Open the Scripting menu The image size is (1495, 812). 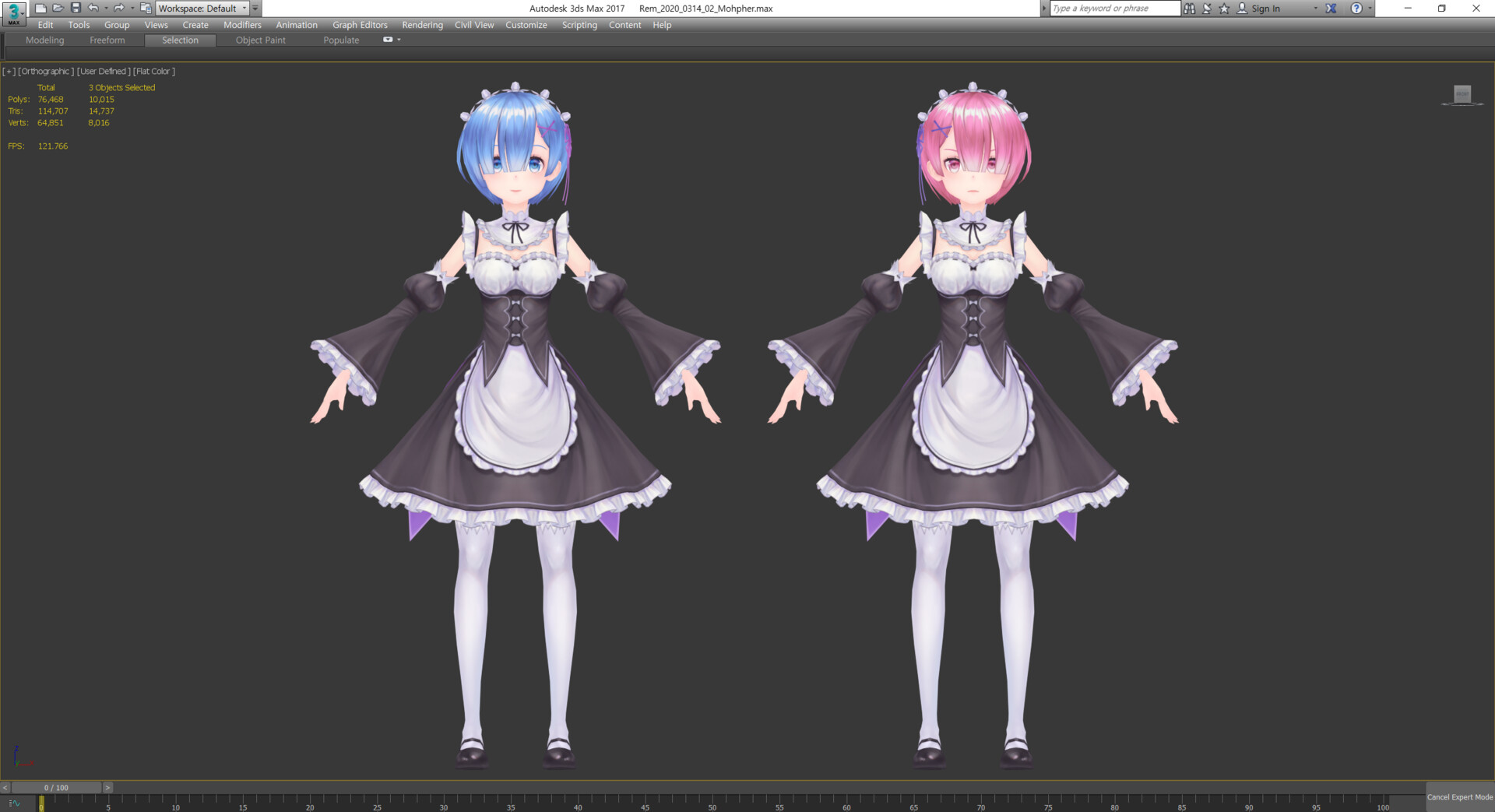(579, 25)
